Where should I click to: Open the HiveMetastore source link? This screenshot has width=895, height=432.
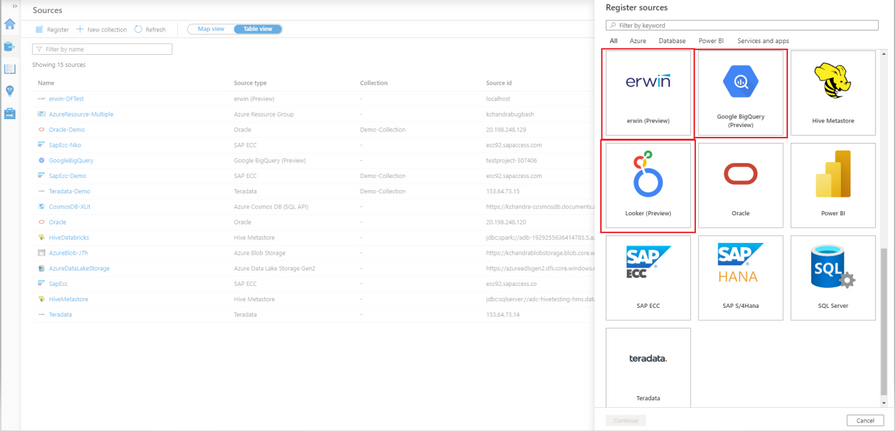click(x=68, y=299)
